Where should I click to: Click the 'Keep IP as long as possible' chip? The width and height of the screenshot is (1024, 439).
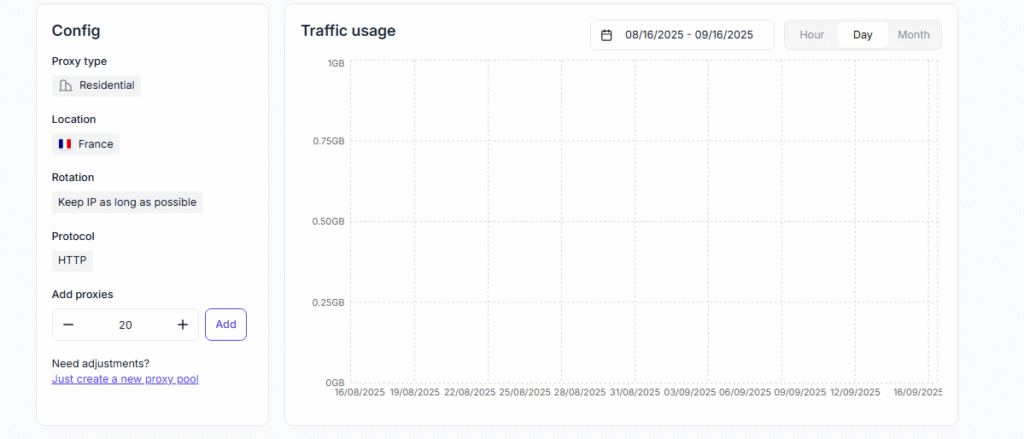tap(127, 203)
